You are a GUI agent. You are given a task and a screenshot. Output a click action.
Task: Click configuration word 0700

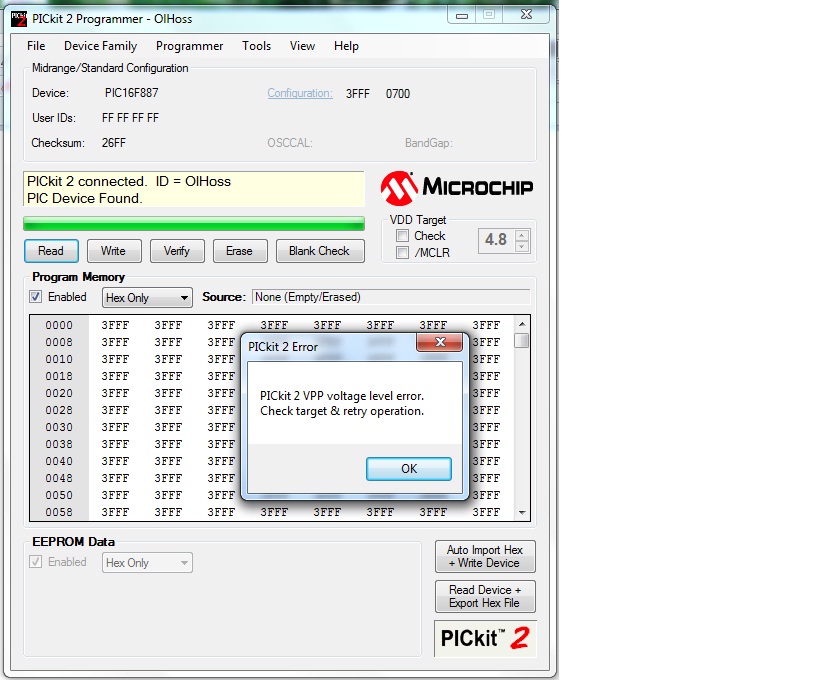click(398, 94)
